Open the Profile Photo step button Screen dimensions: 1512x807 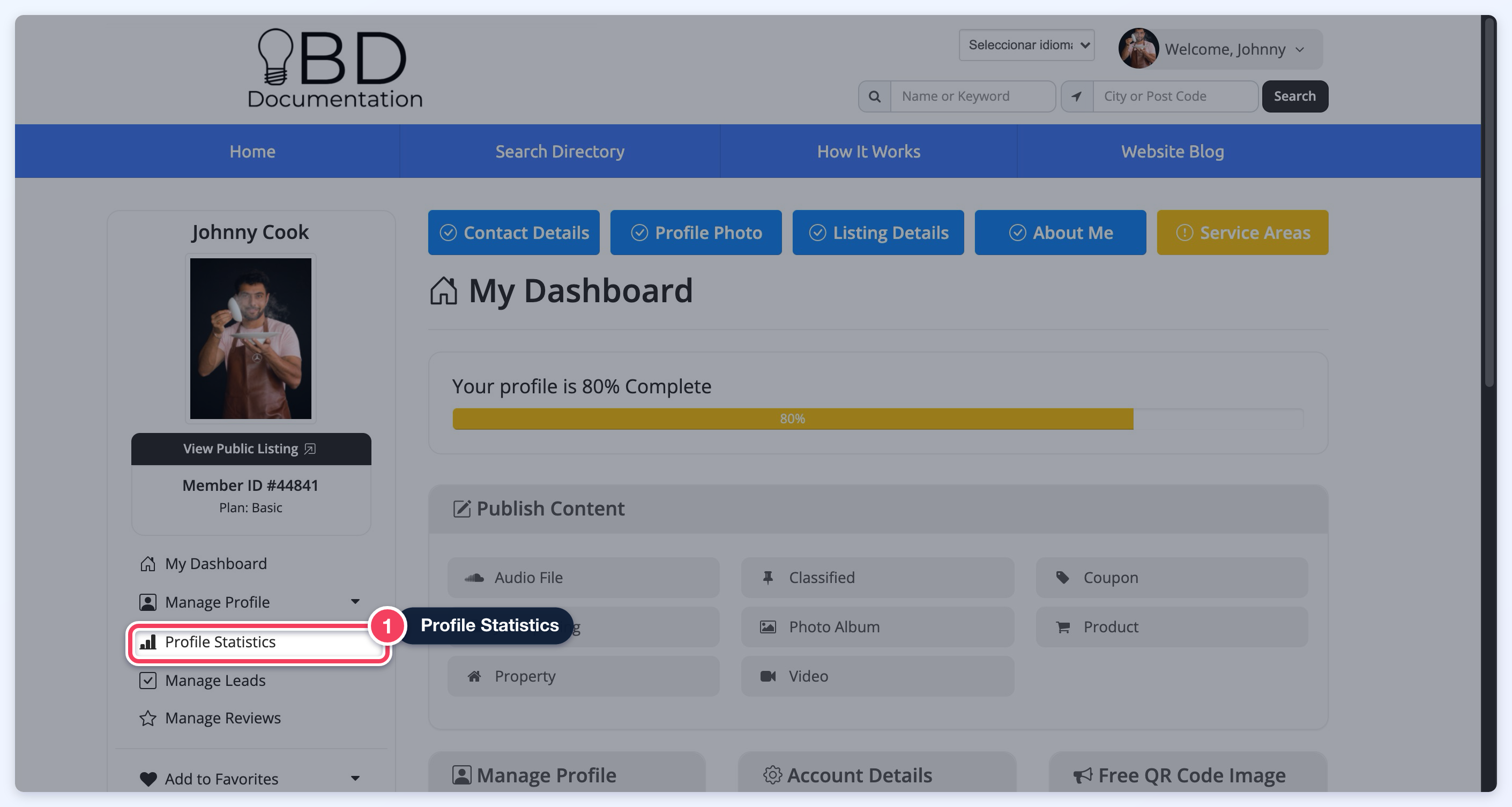(696, 233)
